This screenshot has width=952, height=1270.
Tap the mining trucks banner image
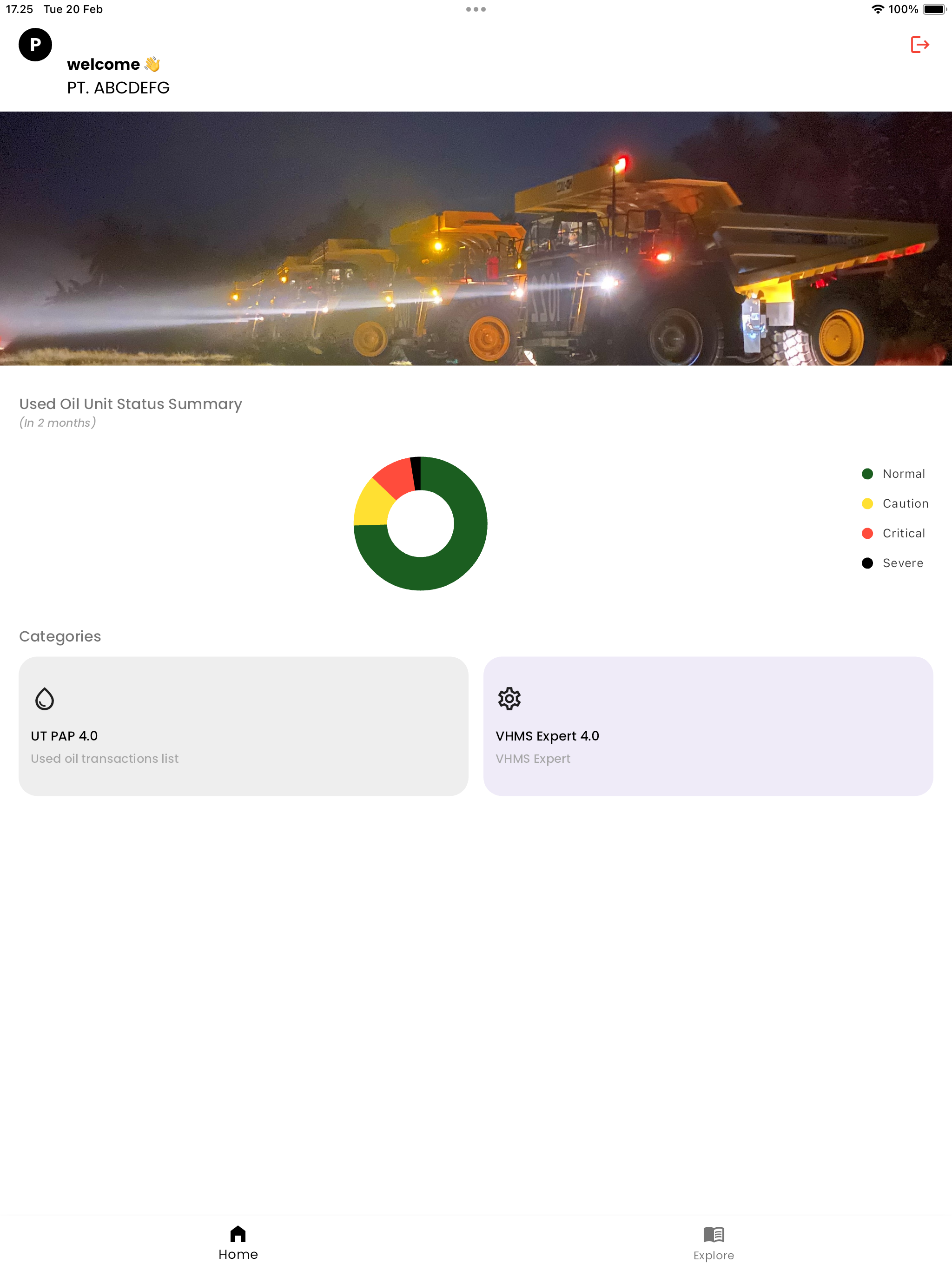pyautogui.click(x=476, y=238)
